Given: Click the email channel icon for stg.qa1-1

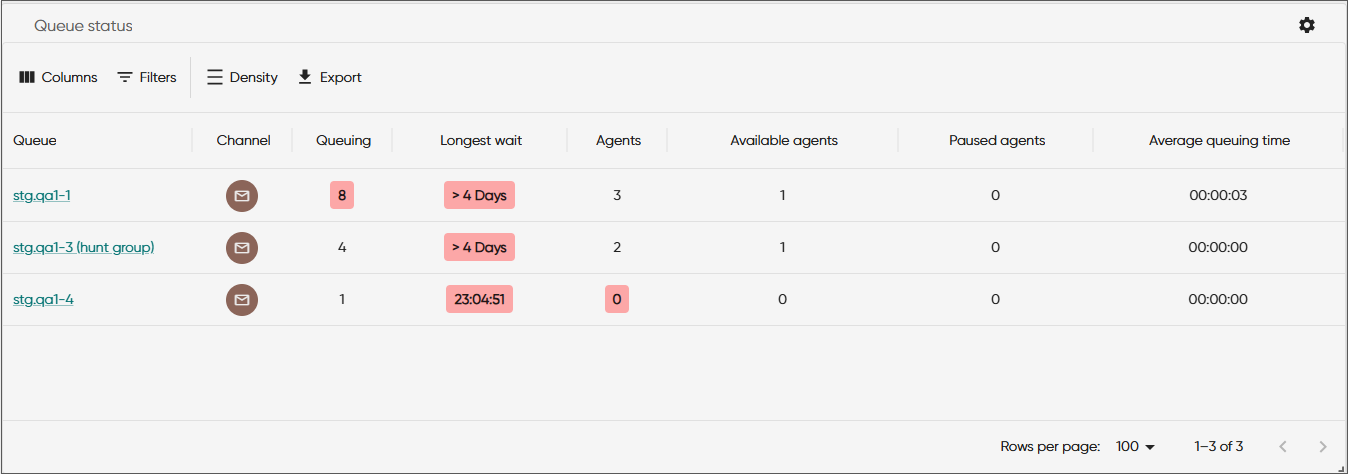Looking at the screenshot, I should point(242,196).
